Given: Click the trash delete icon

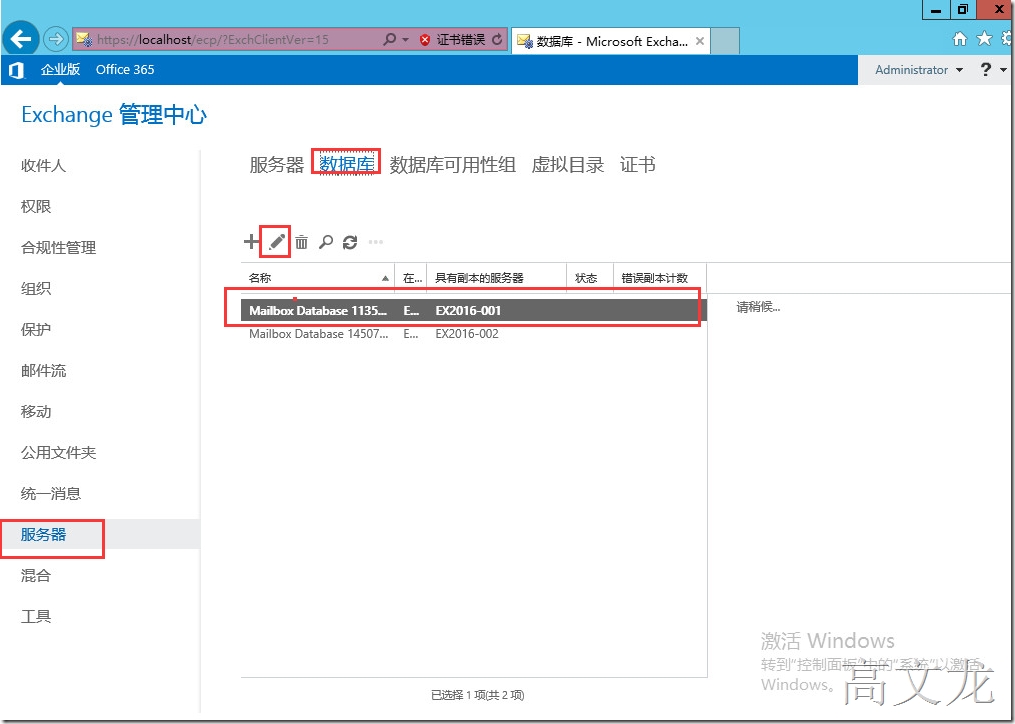Looking at the screenshot, I should tap(302, 242).
